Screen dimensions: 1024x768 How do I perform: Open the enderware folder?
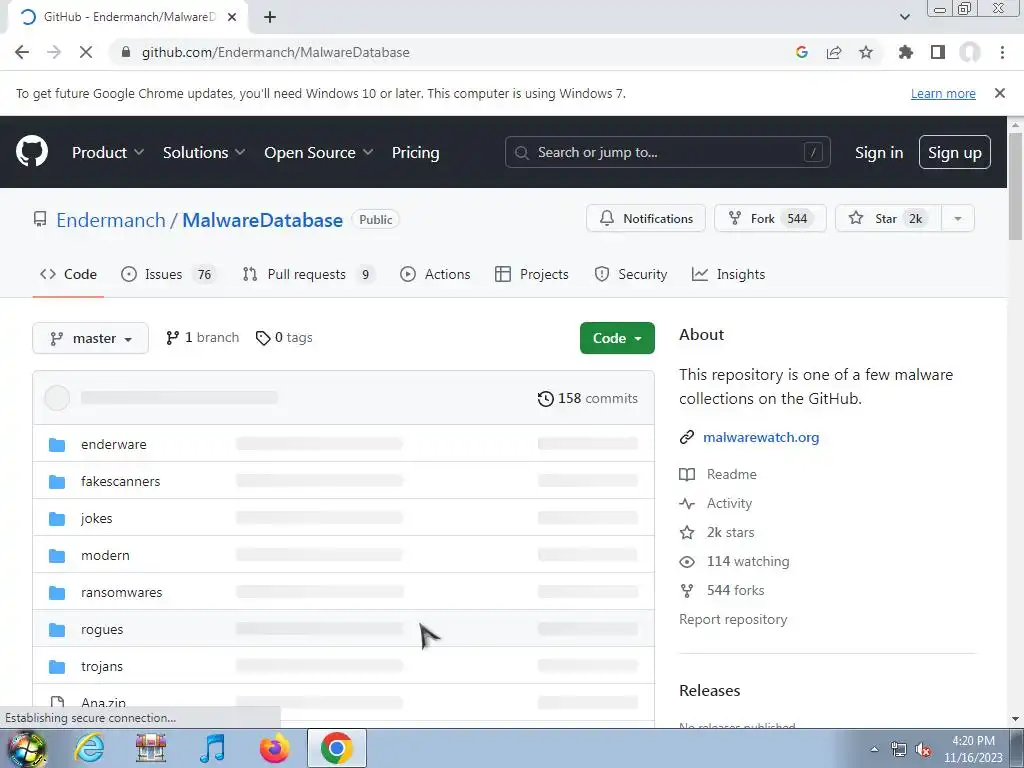[114, 444]
